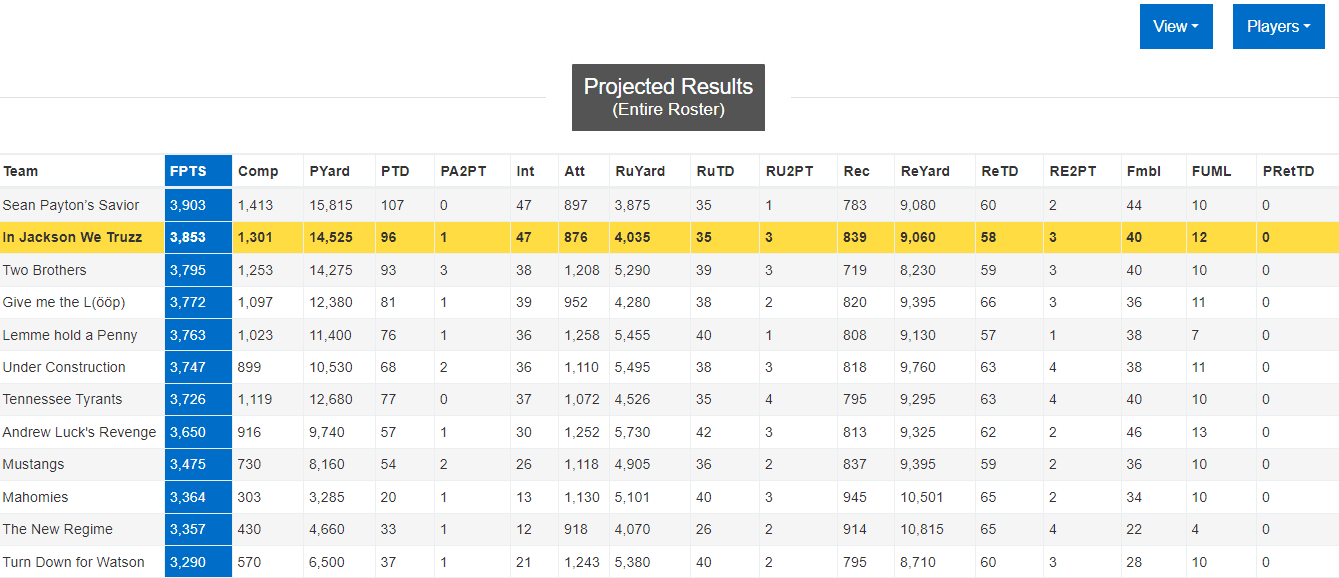Sort by the Comp column header
Screen dimensions: 1339x578
pos(258,171)
